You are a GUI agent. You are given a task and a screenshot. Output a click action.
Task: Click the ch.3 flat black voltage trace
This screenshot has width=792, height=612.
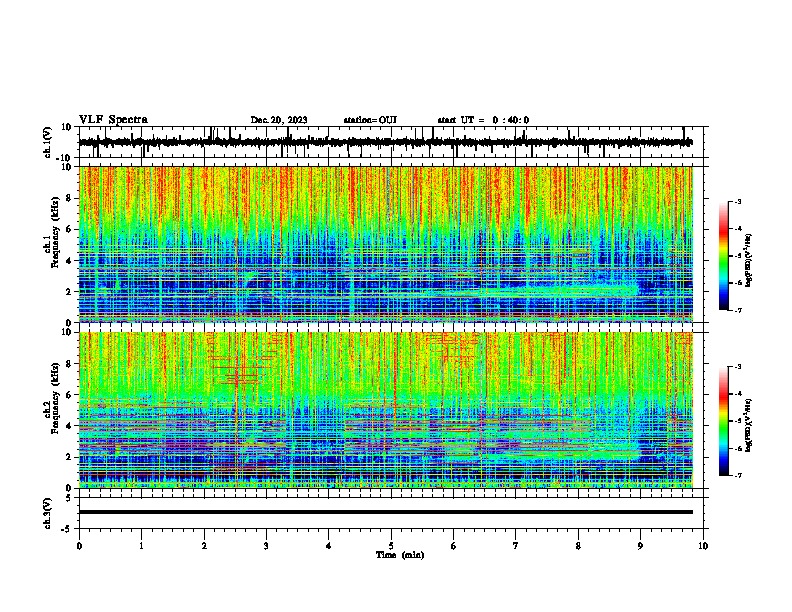386,512
